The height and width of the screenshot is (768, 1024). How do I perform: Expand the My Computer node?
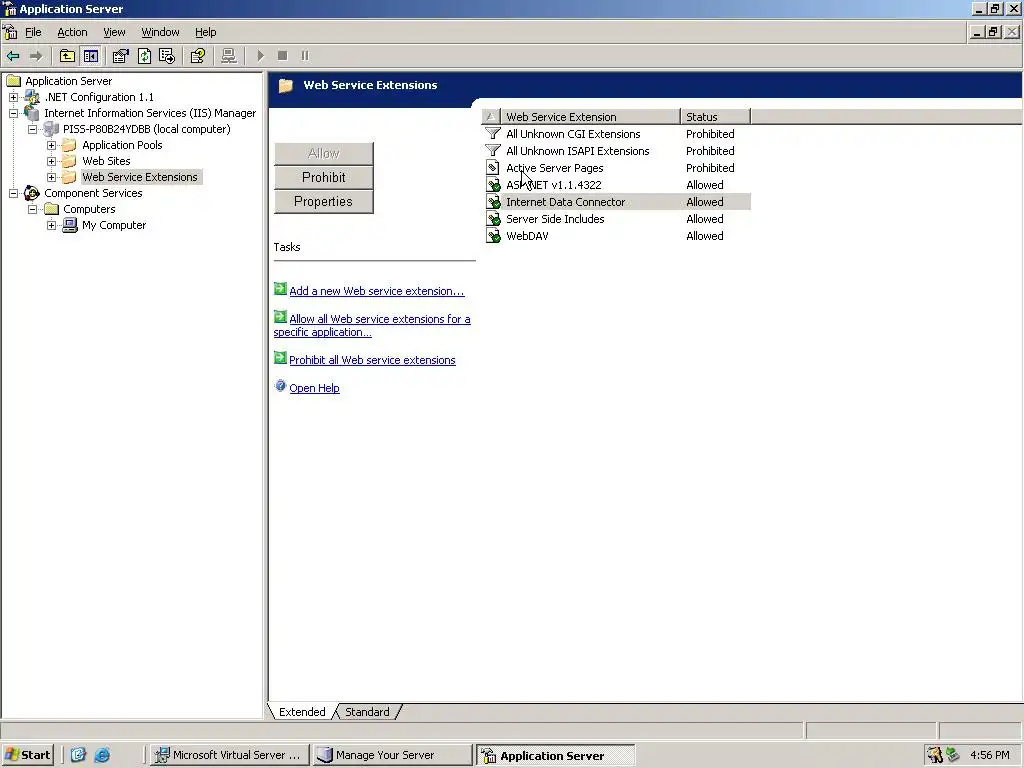click(x=52, y=225)
